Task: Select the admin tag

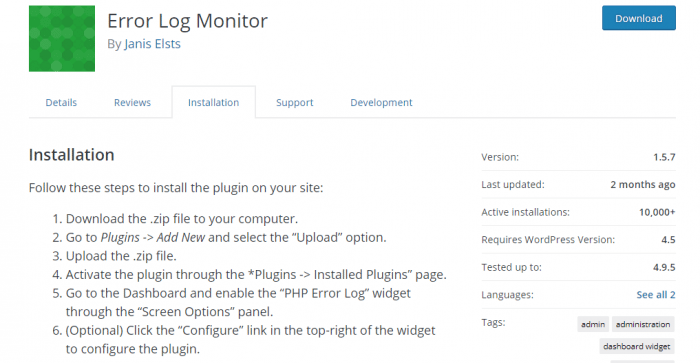Action: [593, 324]
